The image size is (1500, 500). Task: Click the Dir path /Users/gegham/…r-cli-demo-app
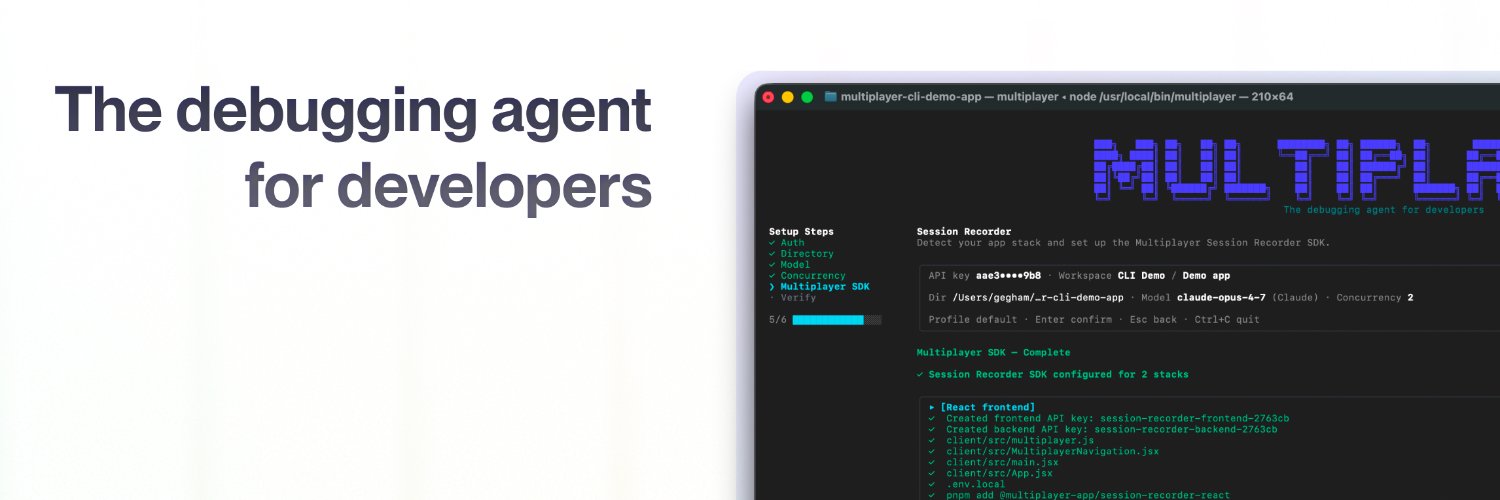1038,298
